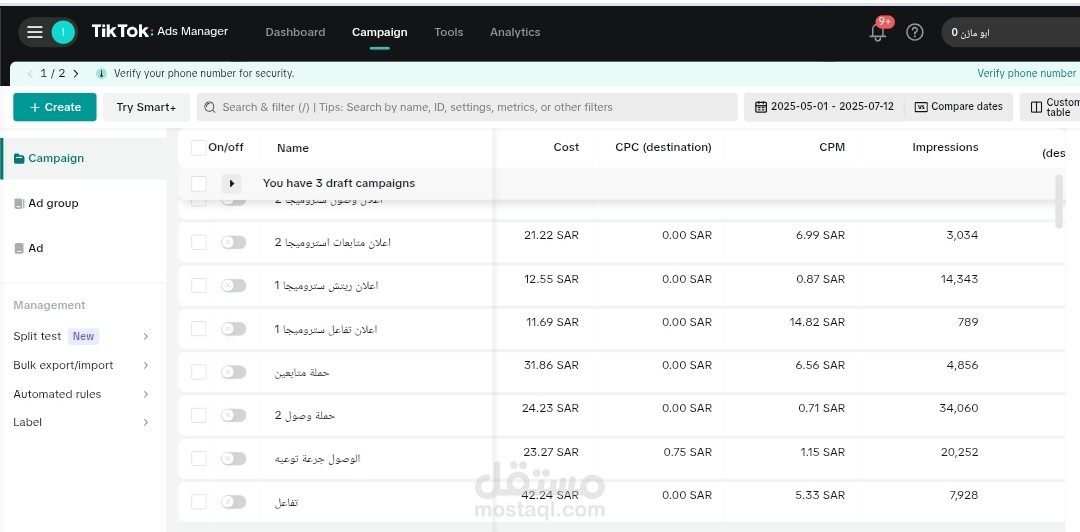Sort by the Cost column header

click(566, 147)
